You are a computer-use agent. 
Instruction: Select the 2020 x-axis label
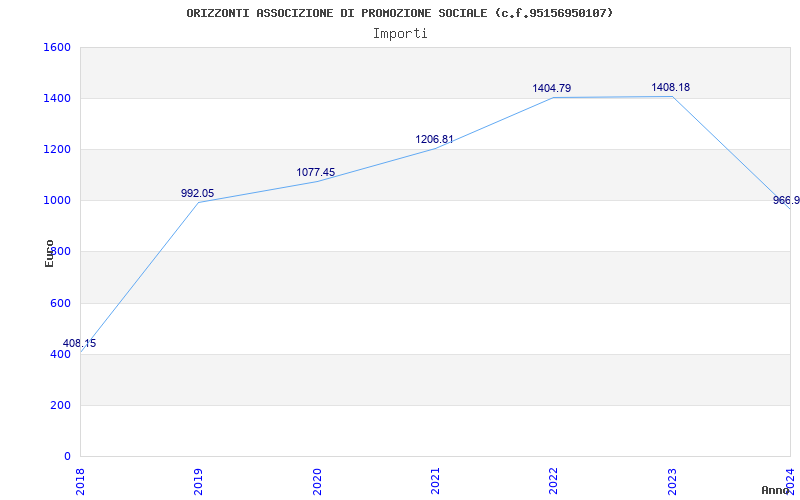coord(317,481)
